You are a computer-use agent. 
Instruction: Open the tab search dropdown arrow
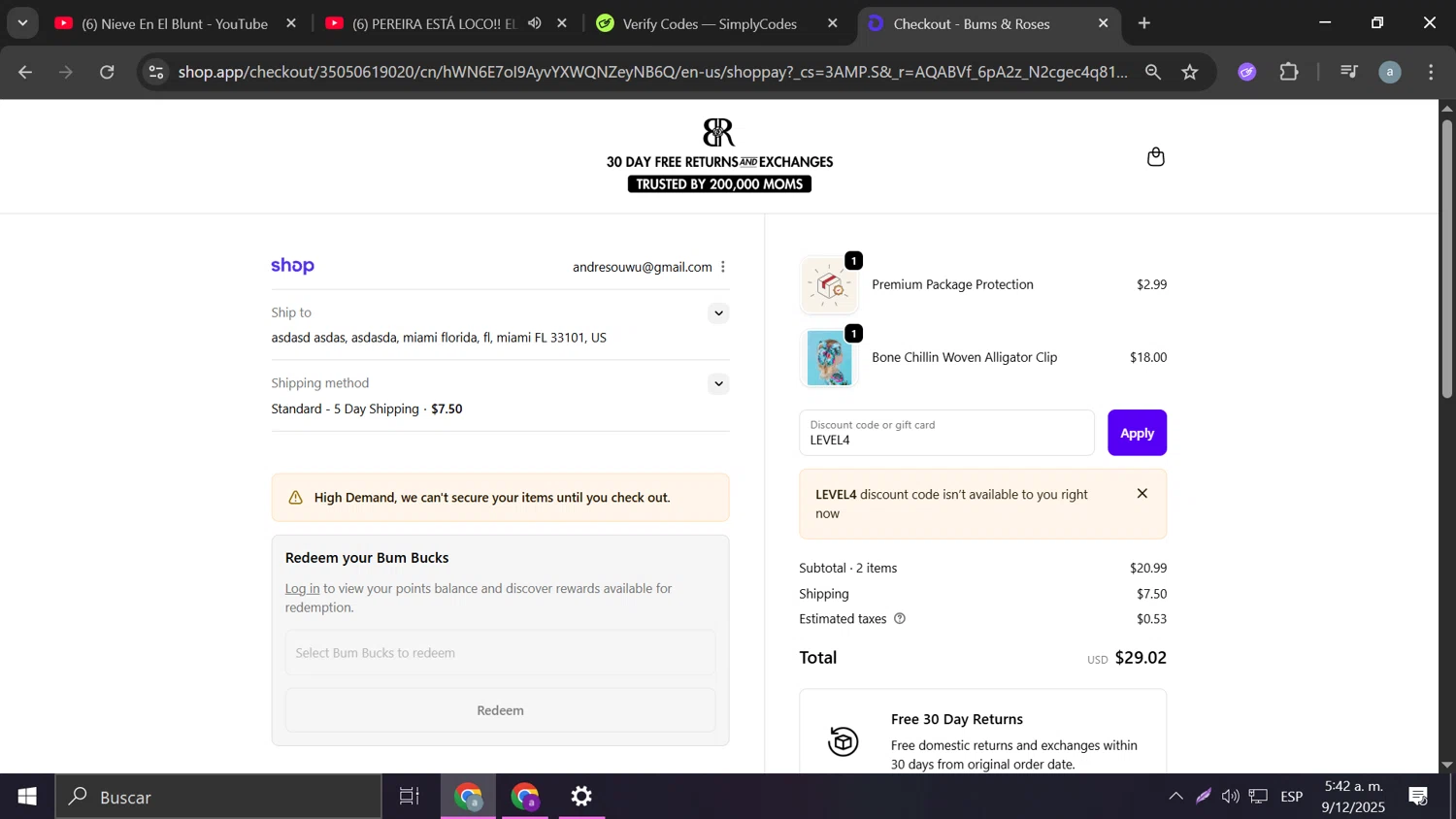(x=22, y=23)
